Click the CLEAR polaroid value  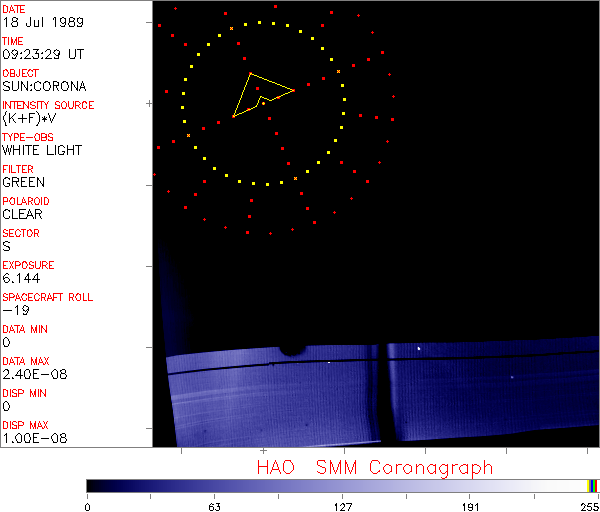point(23,214)
